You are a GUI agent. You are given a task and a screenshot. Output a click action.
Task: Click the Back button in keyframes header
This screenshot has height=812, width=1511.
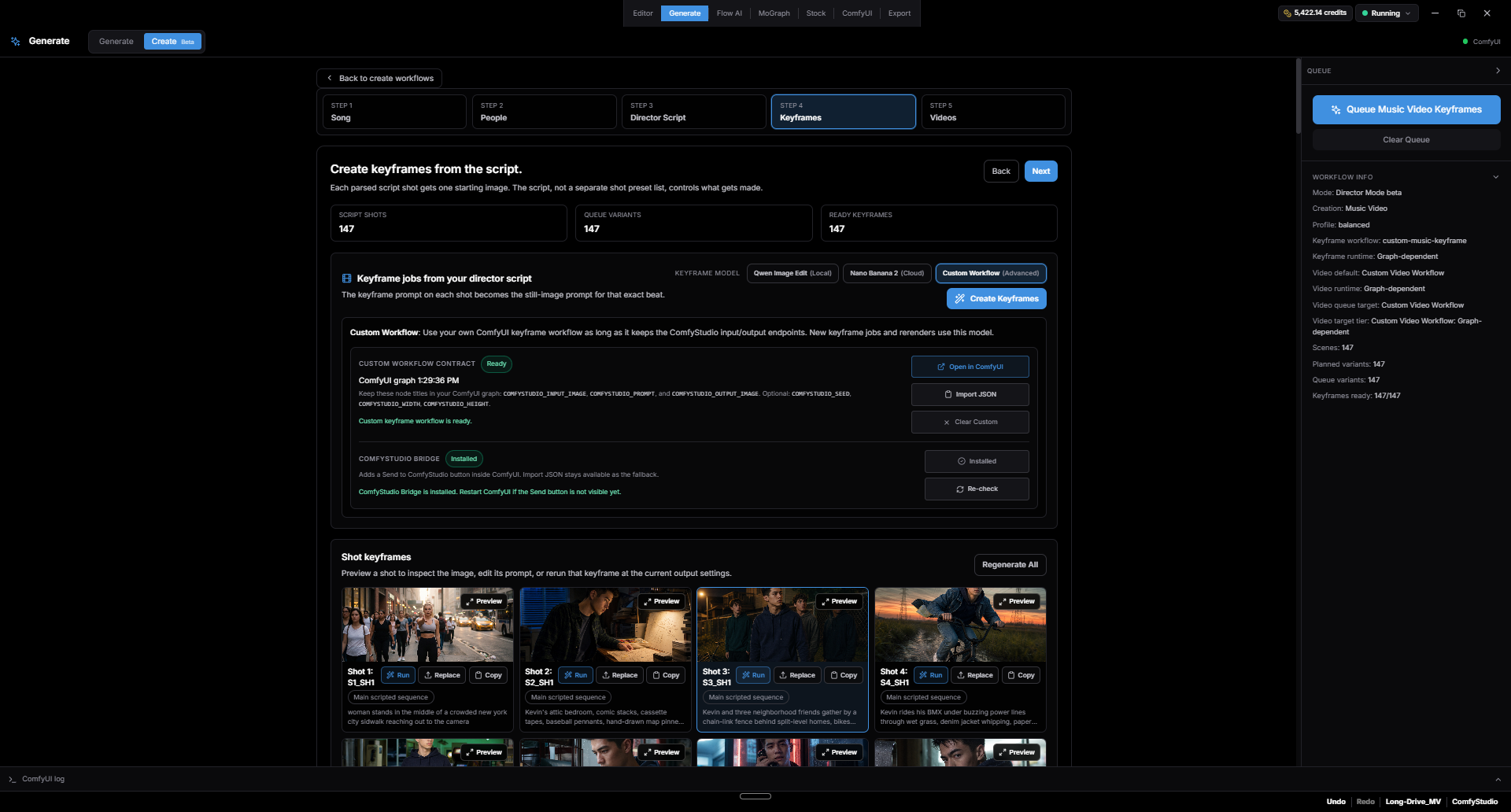[1001, 171]
